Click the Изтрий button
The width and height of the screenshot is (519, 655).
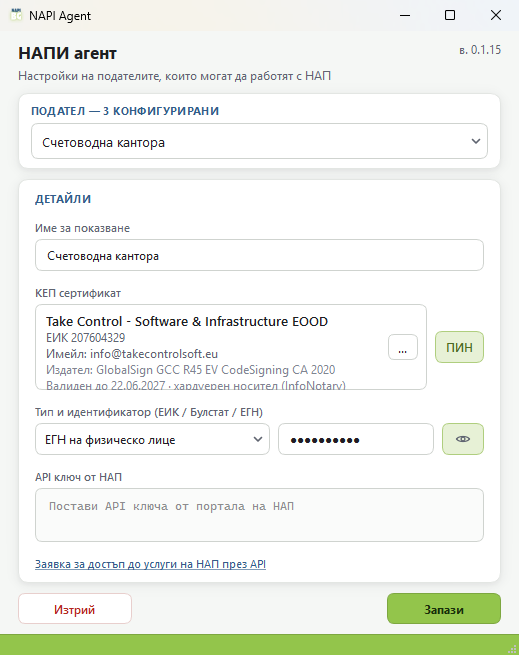pyautogui.click(x=75, y=609)
